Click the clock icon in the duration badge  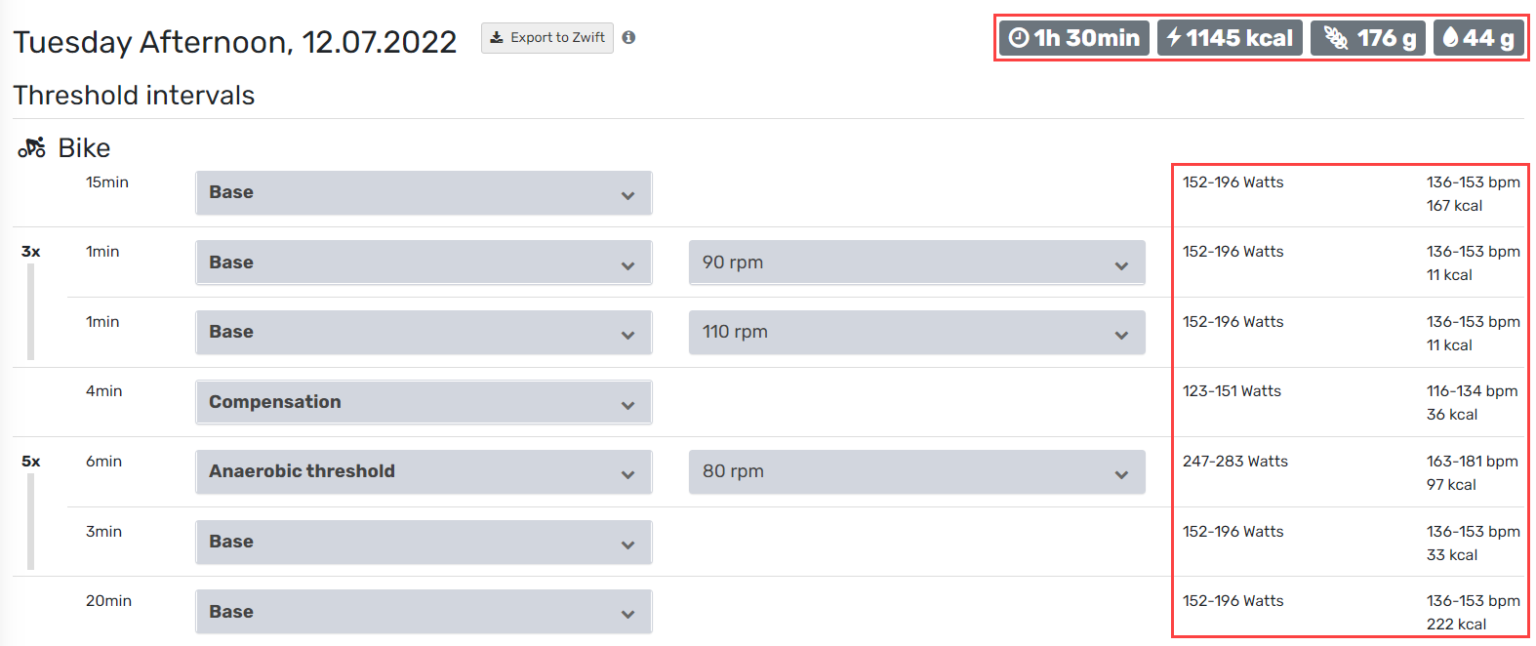coord(1018,39)
